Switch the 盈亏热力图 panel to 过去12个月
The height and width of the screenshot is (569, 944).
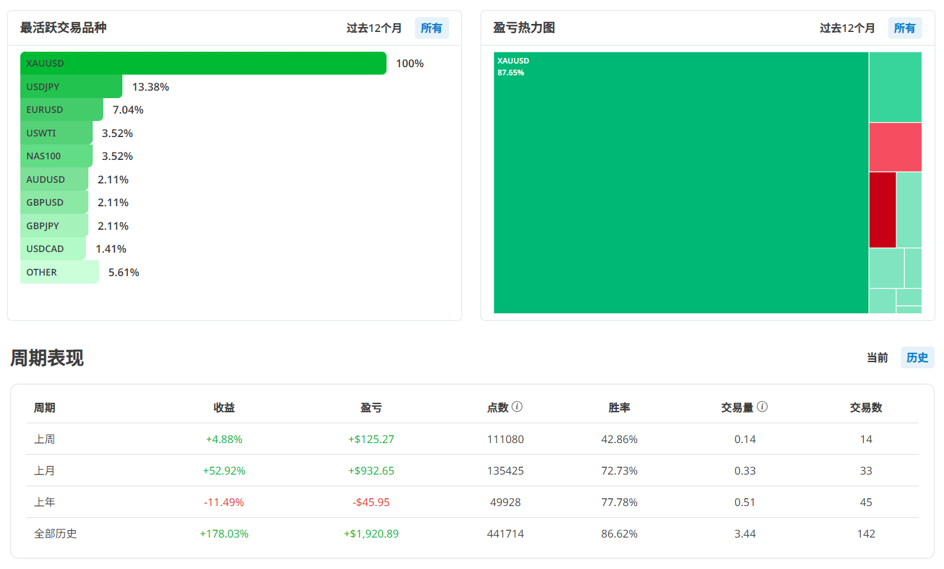click(x=847, y=28)
